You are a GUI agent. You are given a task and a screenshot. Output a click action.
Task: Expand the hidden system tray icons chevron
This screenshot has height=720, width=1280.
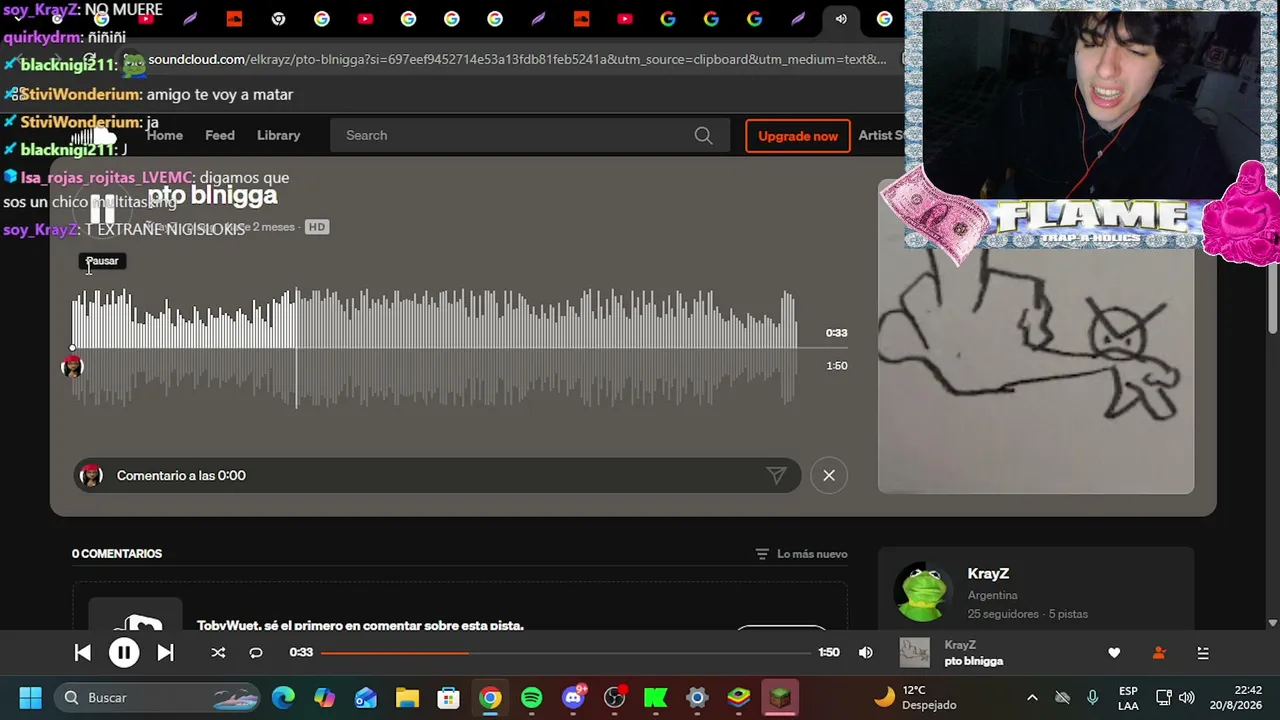(1032, 698)
